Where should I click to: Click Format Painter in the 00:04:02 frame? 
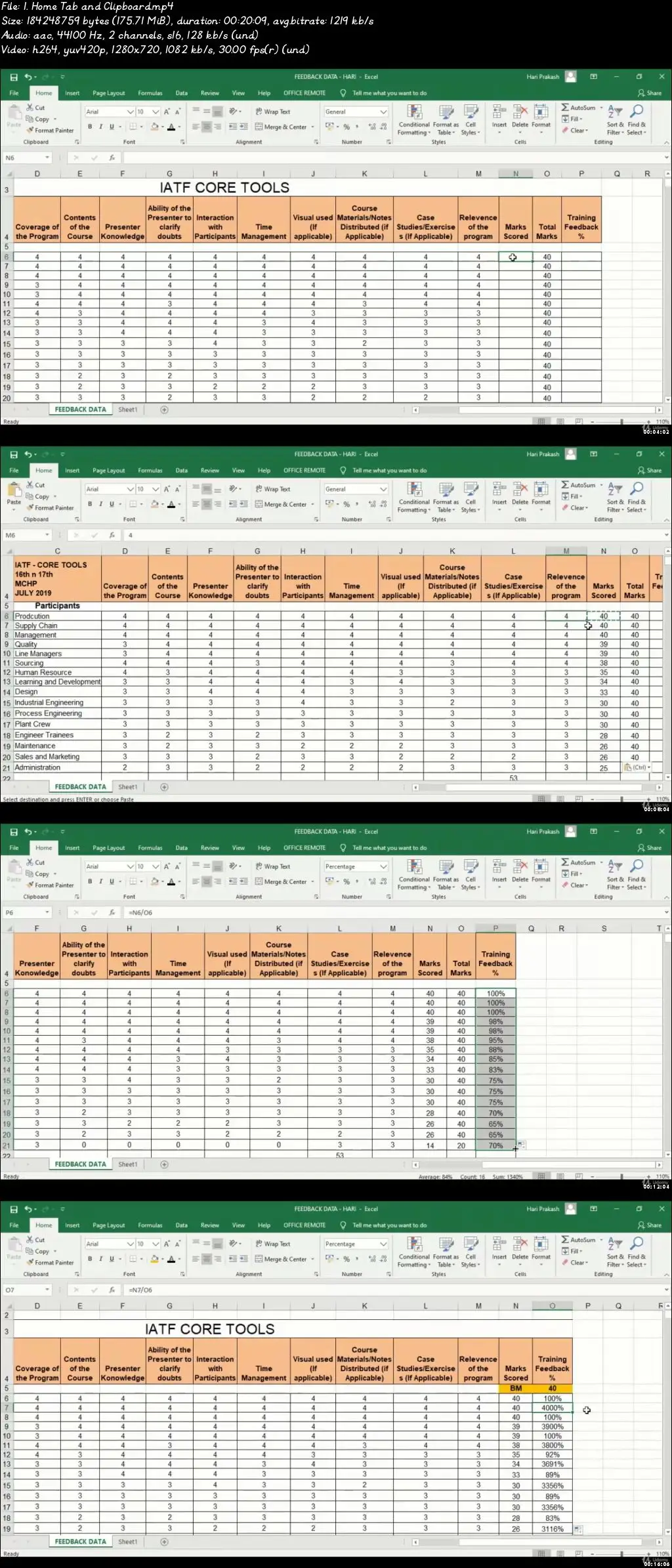click(50, 130)
